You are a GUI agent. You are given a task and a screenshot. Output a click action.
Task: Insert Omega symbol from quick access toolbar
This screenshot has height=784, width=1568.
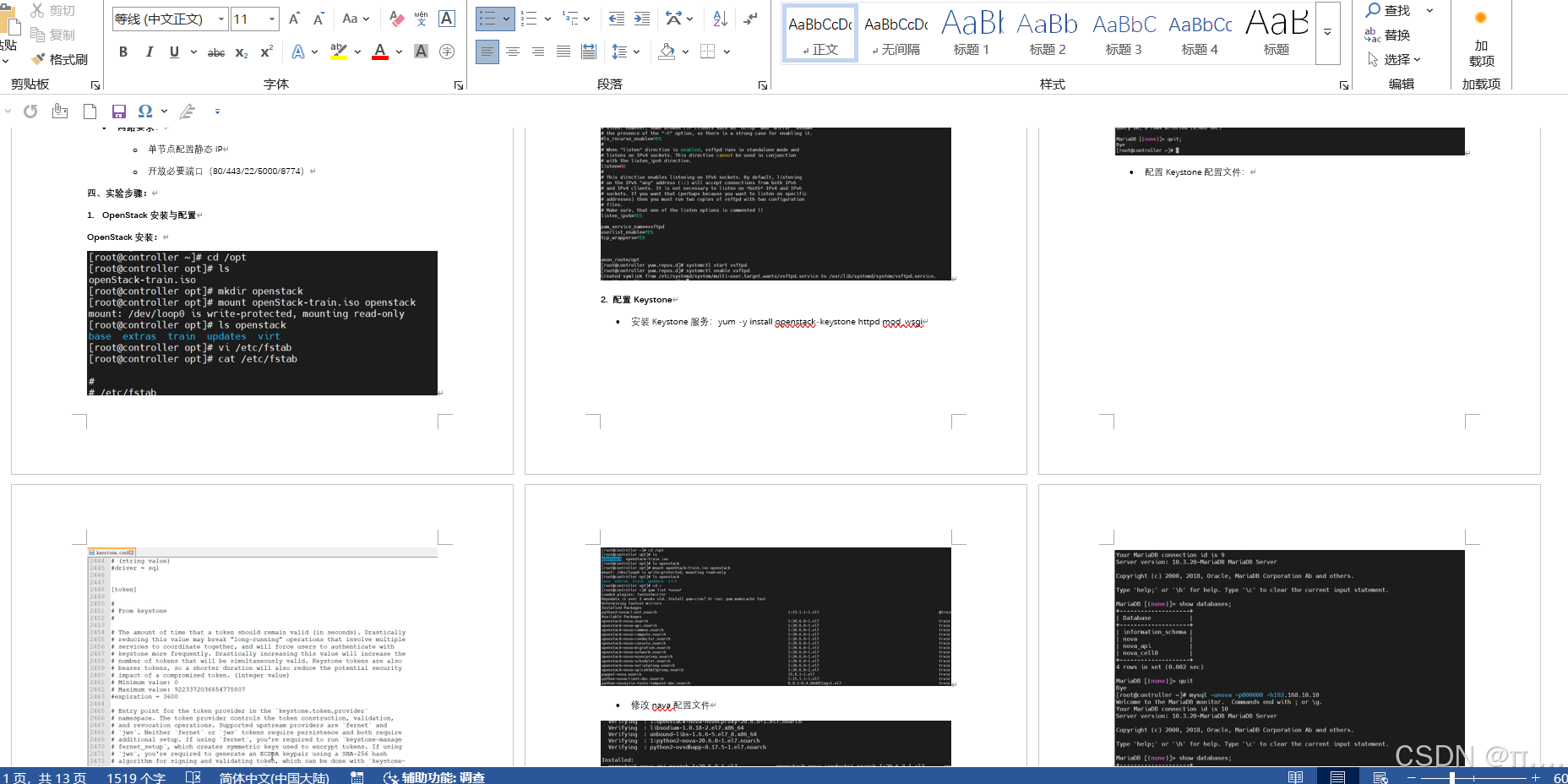(145, 112)
